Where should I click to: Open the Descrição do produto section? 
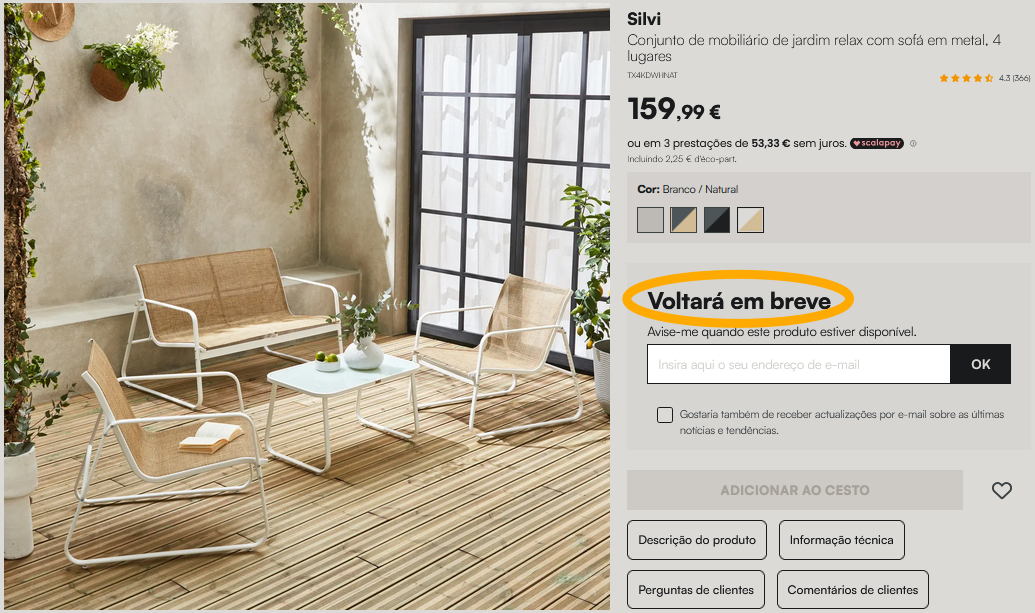click(697, 540)
